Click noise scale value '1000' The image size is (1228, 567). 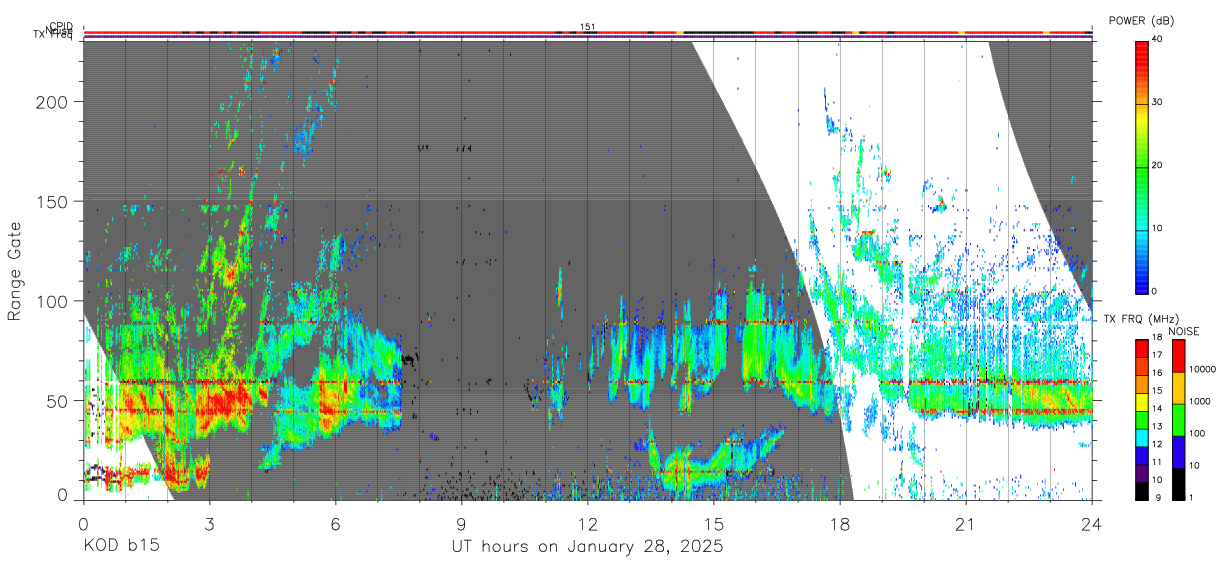point(1200,401)
